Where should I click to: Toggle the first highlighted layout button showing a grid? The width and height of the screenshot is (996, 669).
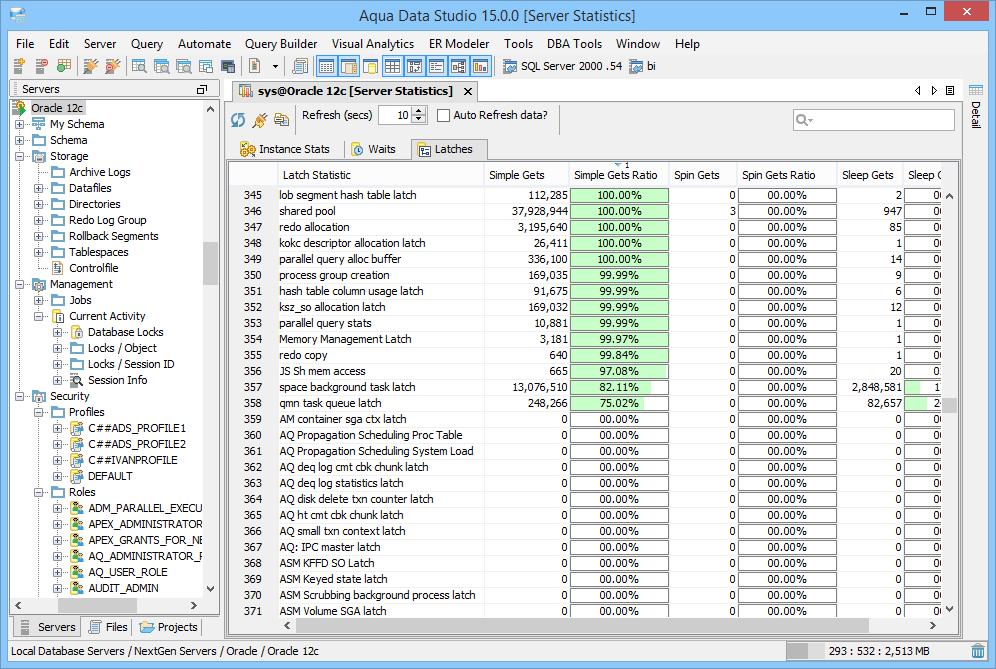click(x=326, y=66)
